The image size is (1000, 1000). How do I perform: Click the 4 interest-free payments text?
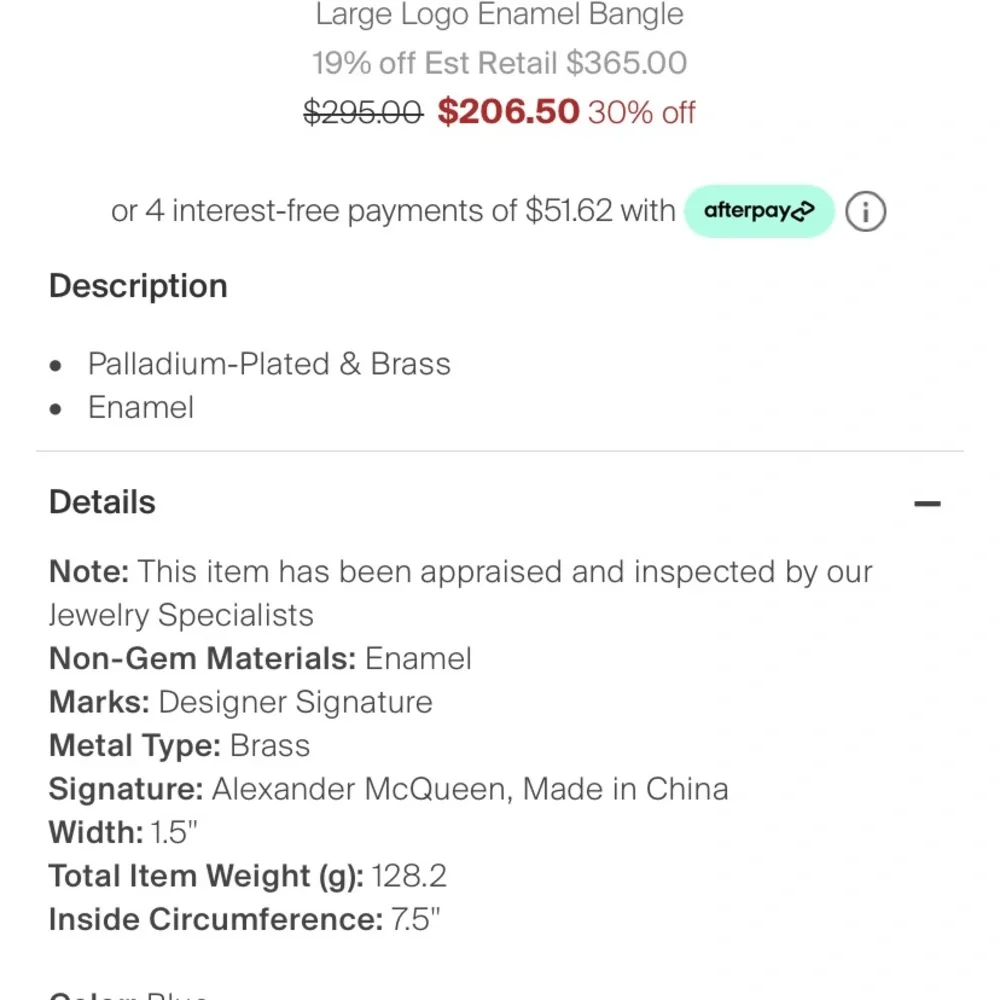[394, 212]
